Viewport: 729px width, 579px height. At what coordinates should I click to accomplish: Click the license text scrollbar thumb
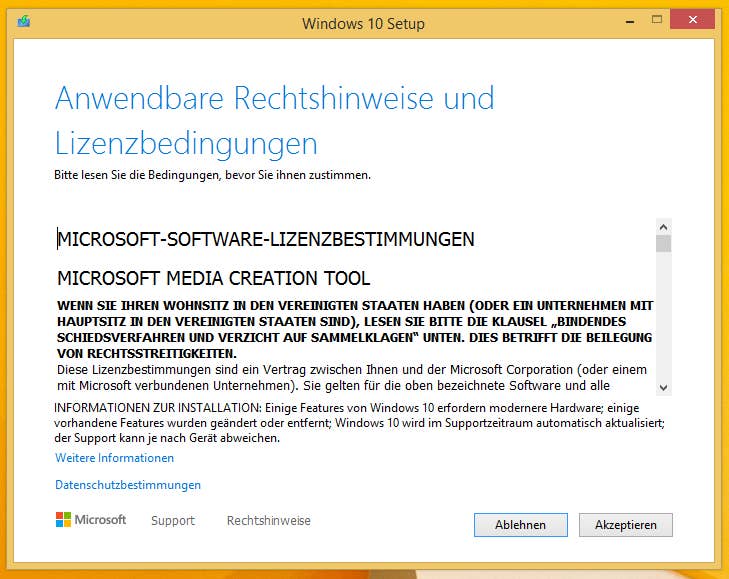coord(663,243)
